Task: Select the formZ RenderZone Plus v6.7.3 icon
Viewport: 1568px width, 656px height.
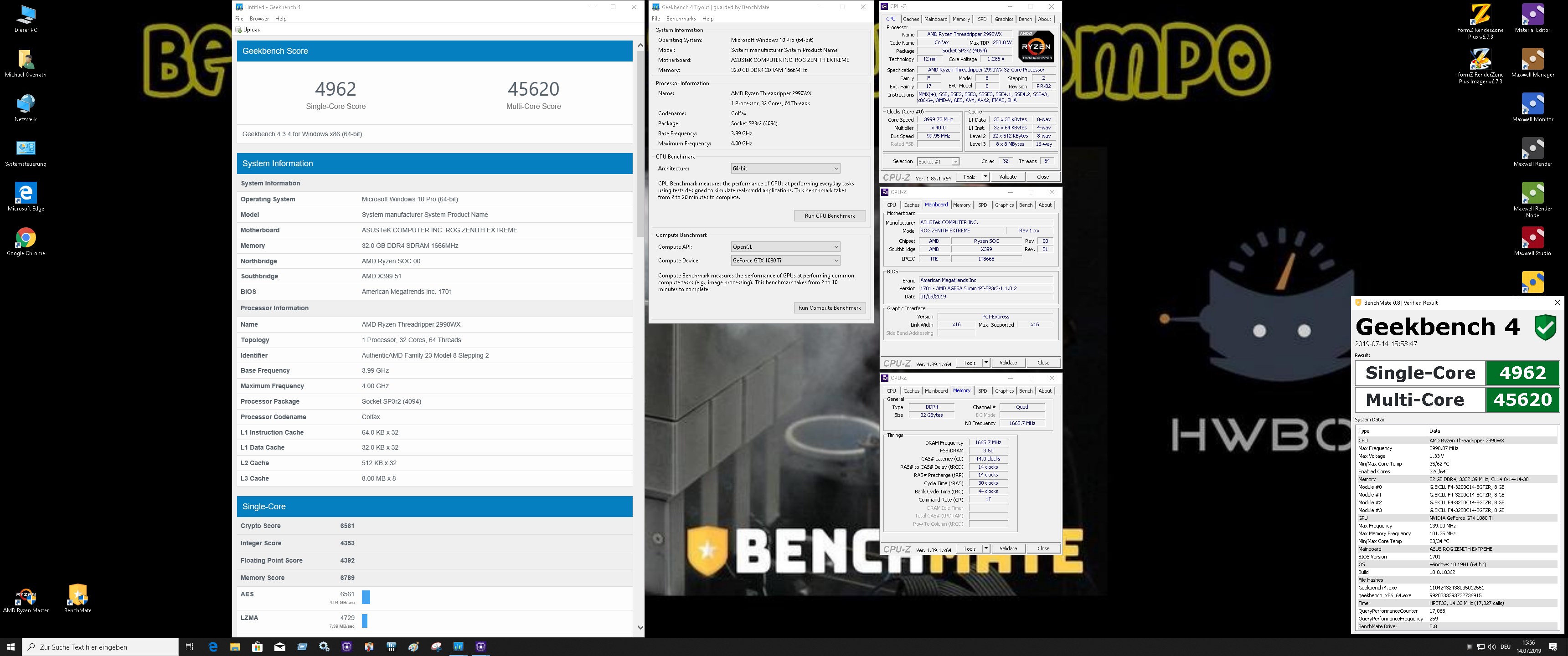Action: (x=1480, y=22)
